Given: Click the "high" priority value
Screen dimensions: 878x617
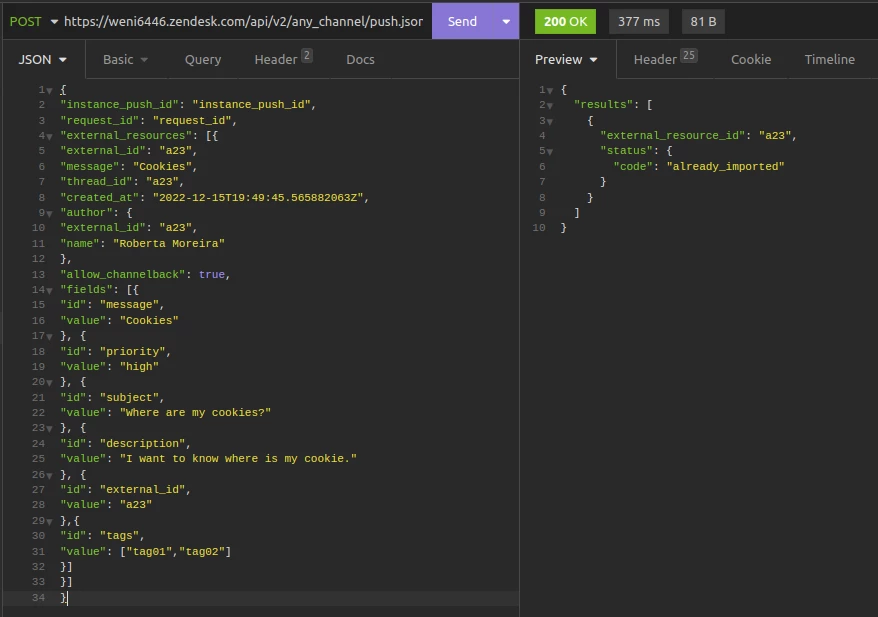Looking at the screenshot, I should click(139, 367).
